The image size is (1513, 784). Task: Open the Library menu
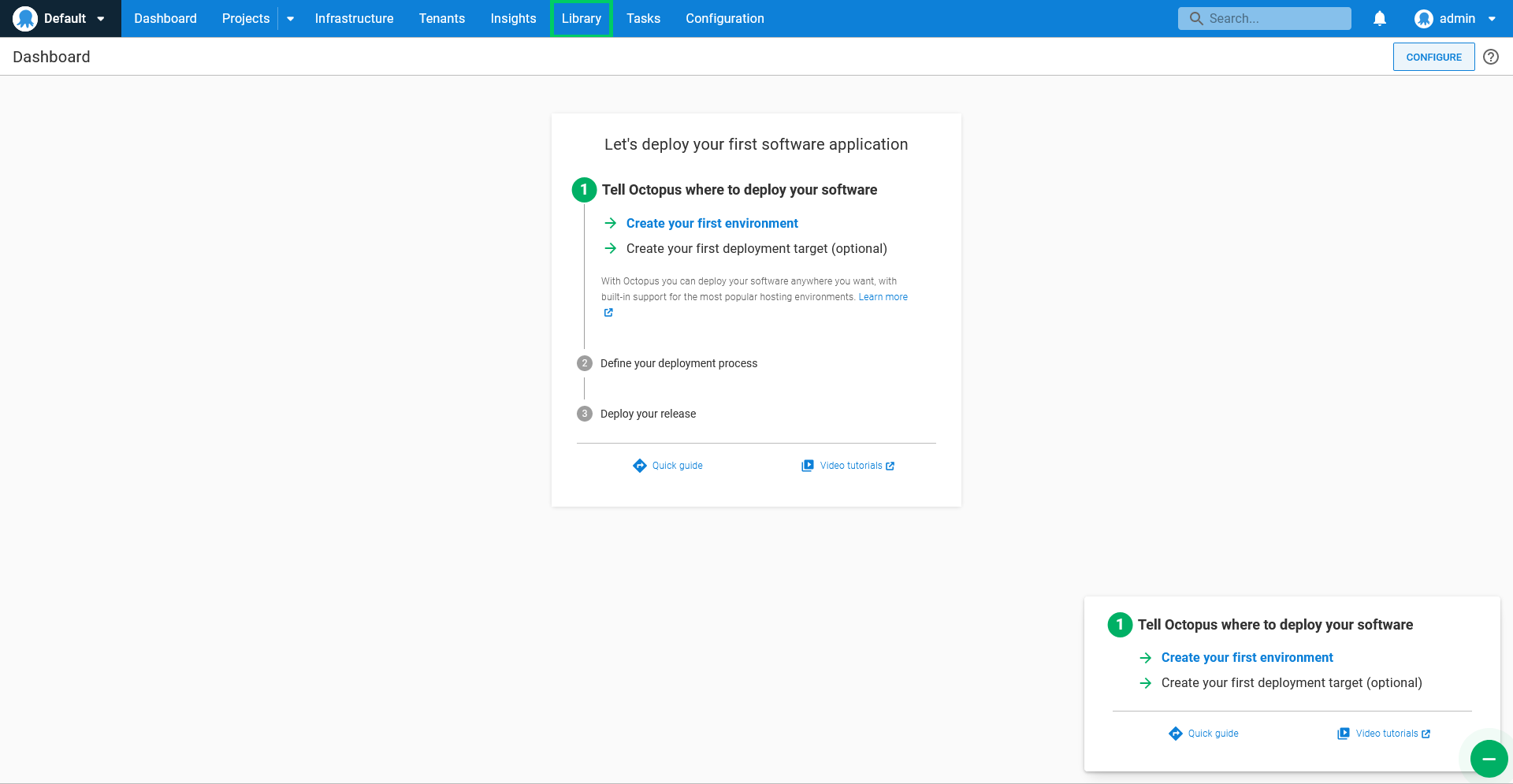[x=582, y=18]
